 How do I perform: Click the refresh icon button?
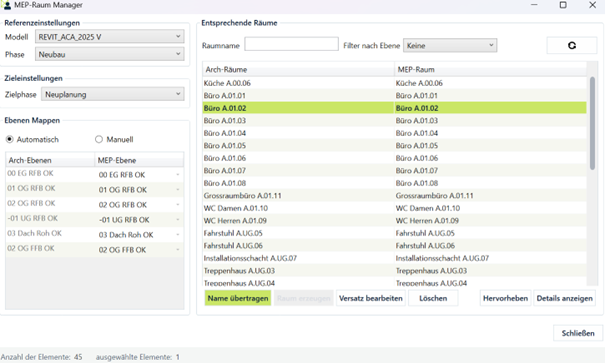[572, 46]
